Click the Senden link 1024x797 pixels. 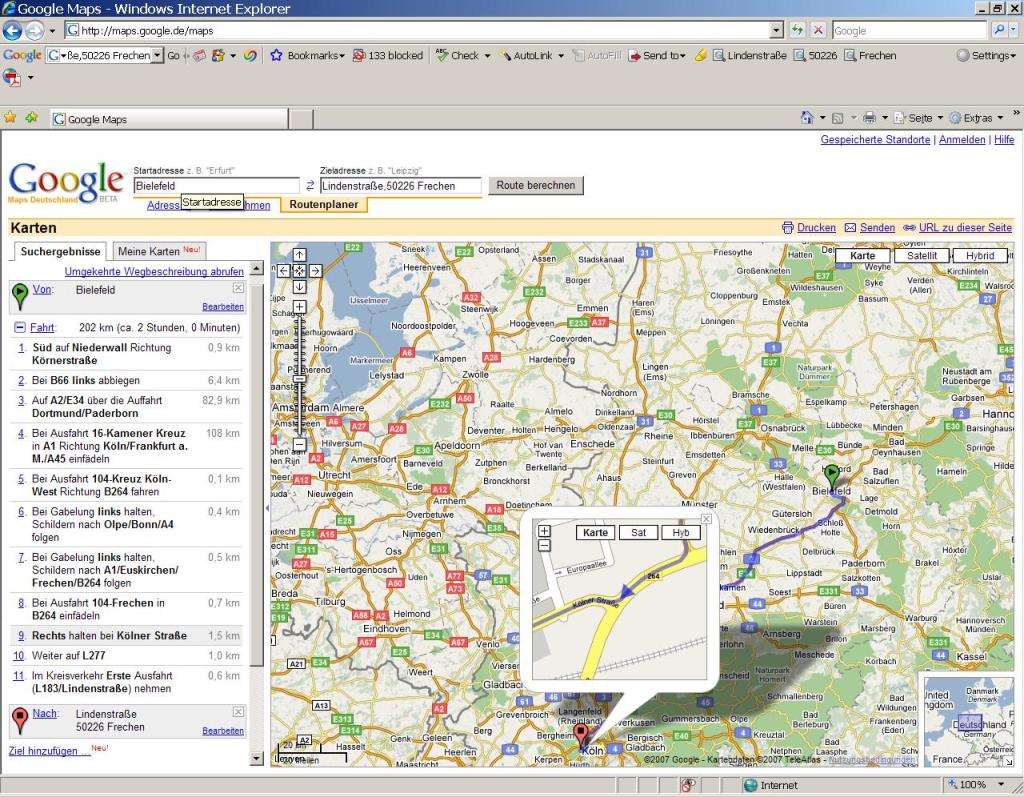tap(877, 227)
